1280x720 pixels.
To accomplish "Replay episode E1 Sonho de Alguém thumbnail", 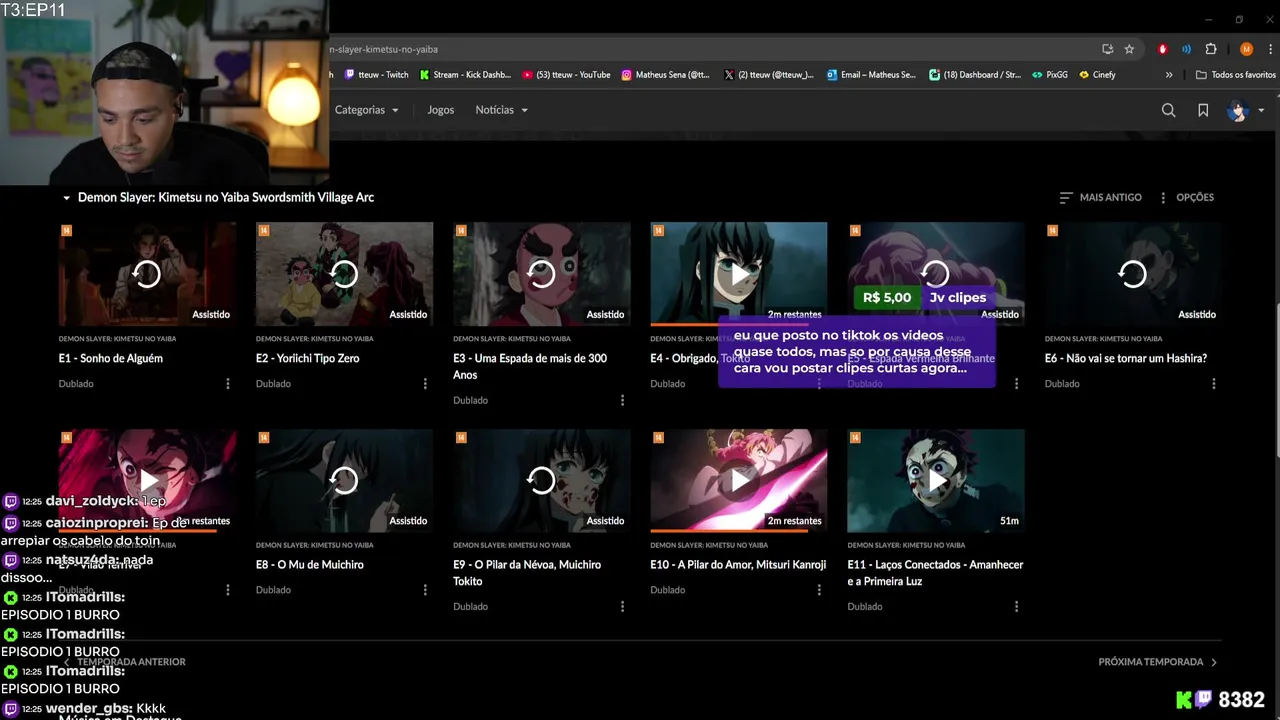I will pyautogui.click(x=147, y=273).
